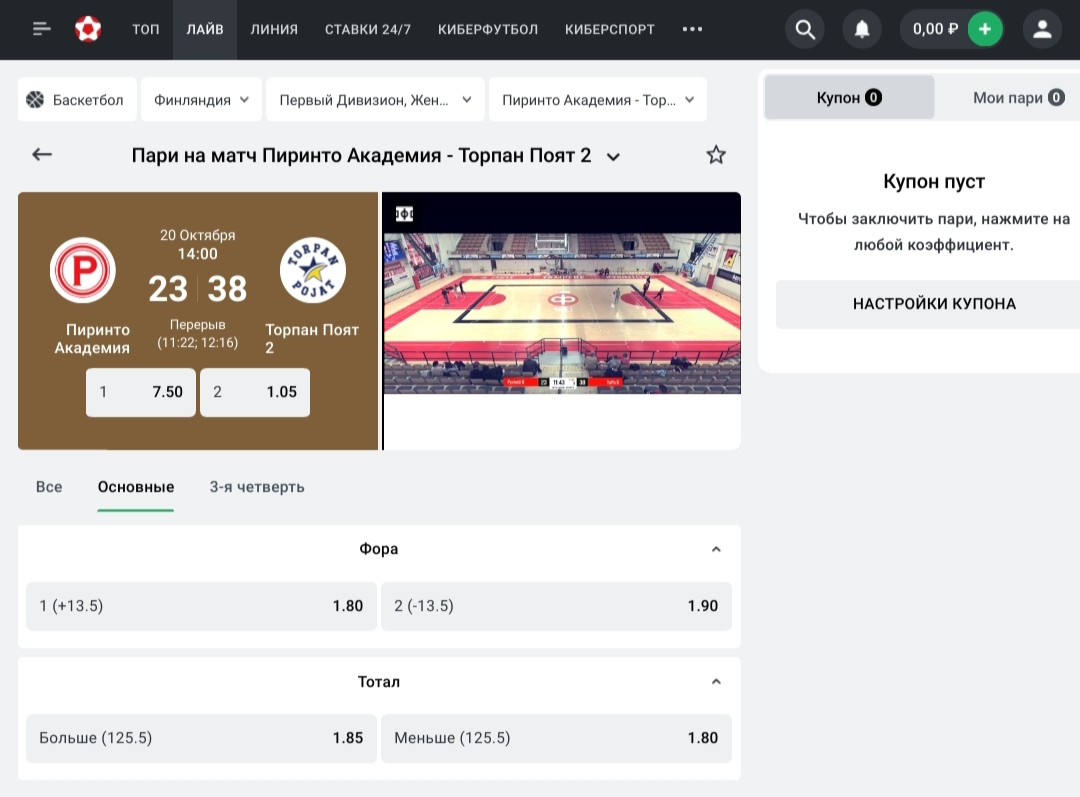The image size is (1080, 797).
Task: Open the hamburger menu icon
Action: tap(41, 29)
